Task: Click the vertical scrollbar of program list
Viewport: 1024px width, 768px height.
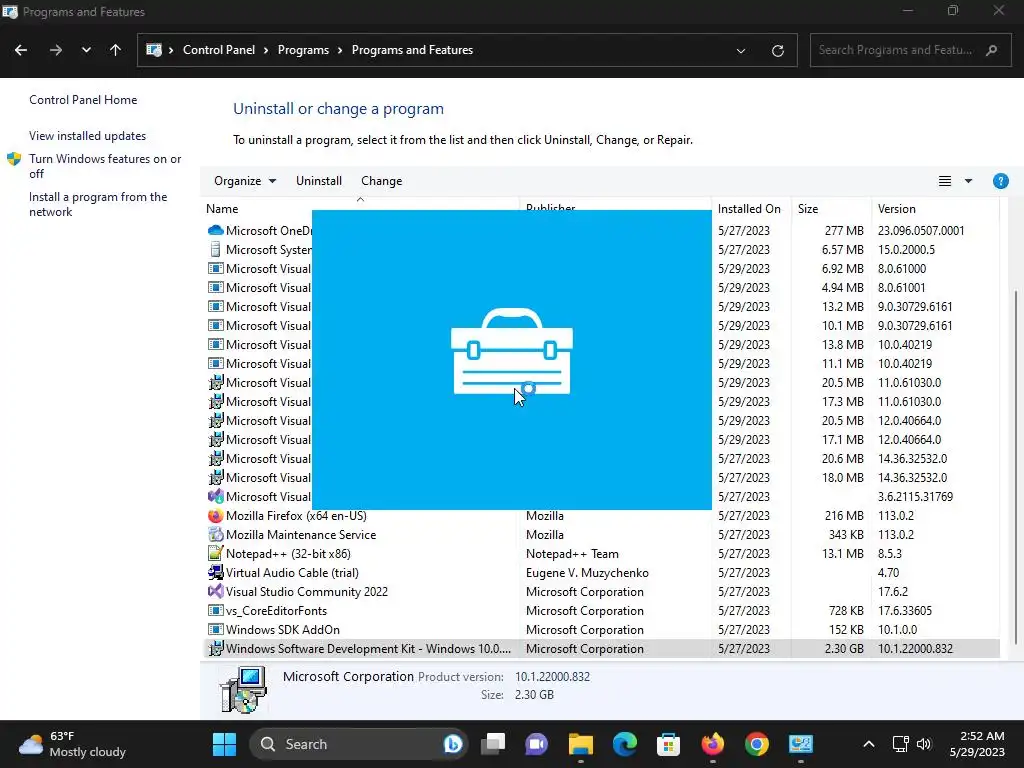Action: click(1016, 467)
